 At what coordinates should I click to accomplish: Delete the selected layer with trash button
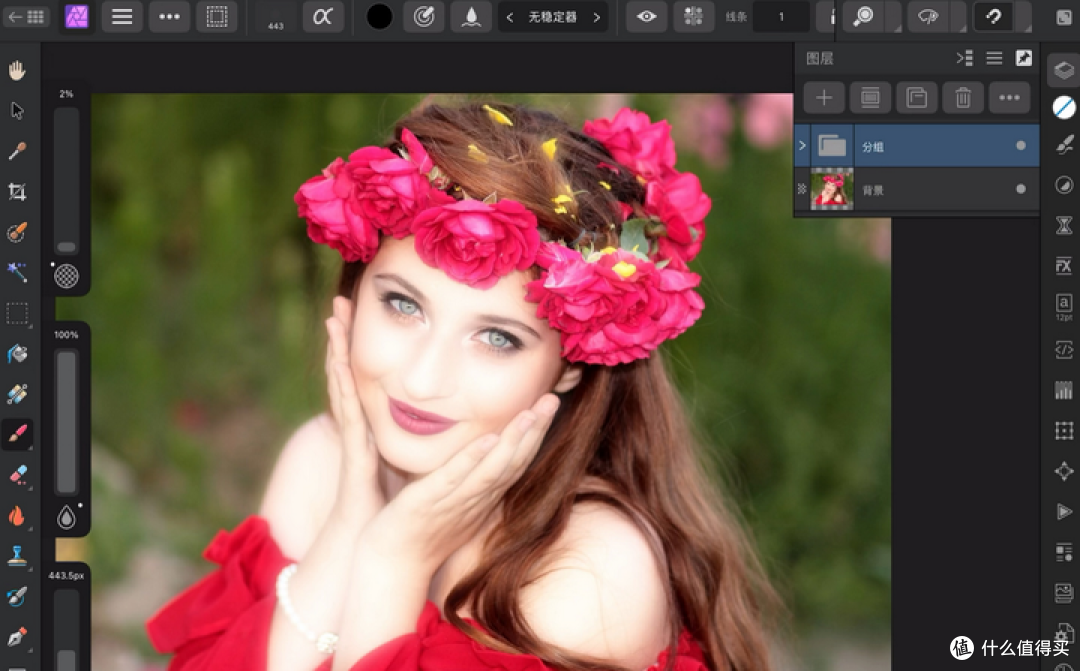[963, 98]
